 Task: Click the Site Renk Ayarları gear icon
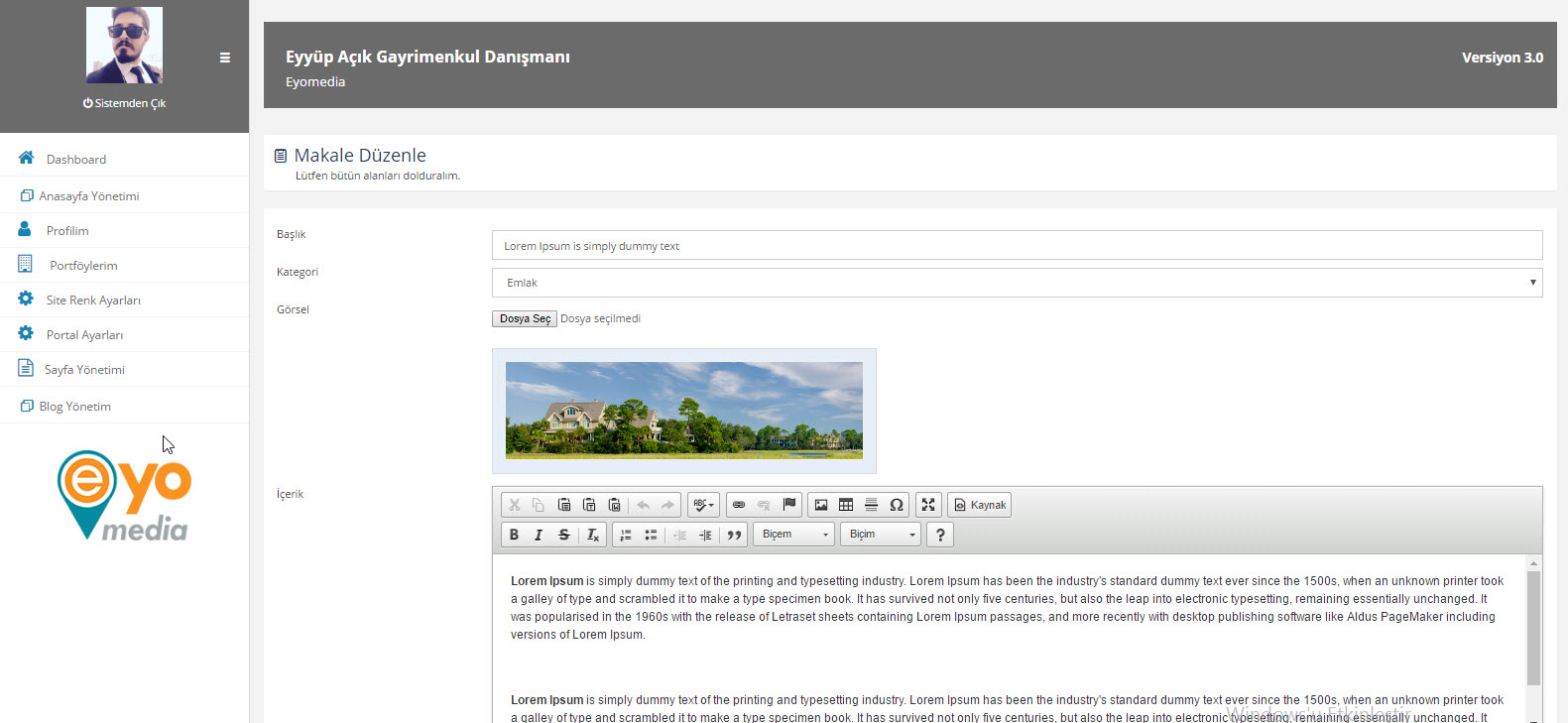26,299
